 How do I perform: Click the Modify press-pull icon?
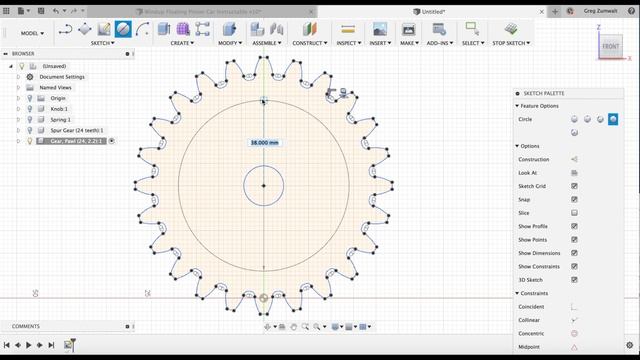[229, 29]
